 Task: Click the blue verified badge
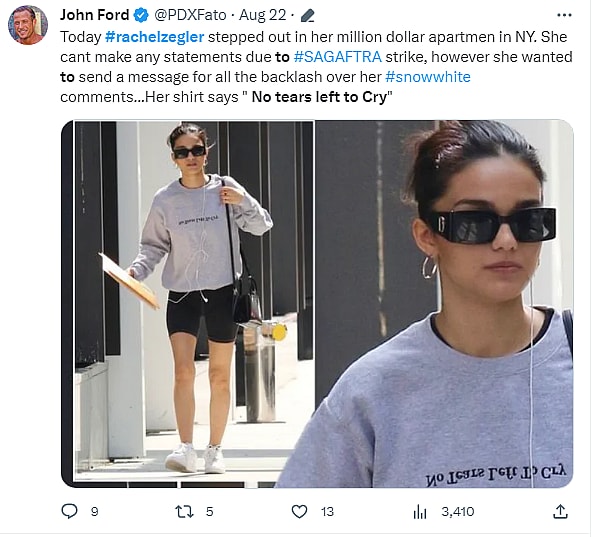(x=141, y=15)
